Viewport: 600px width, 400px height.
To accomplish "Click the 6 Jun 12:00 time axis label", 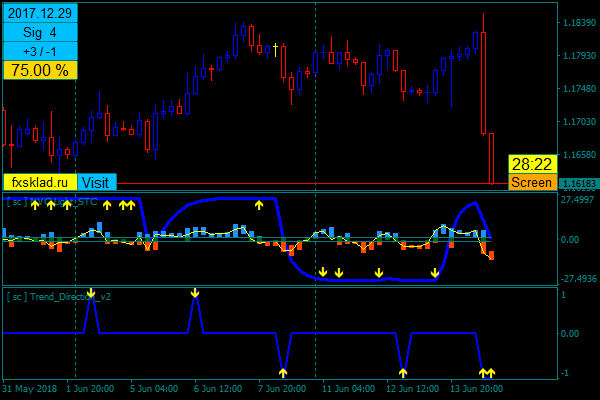I will click(218, 389).
